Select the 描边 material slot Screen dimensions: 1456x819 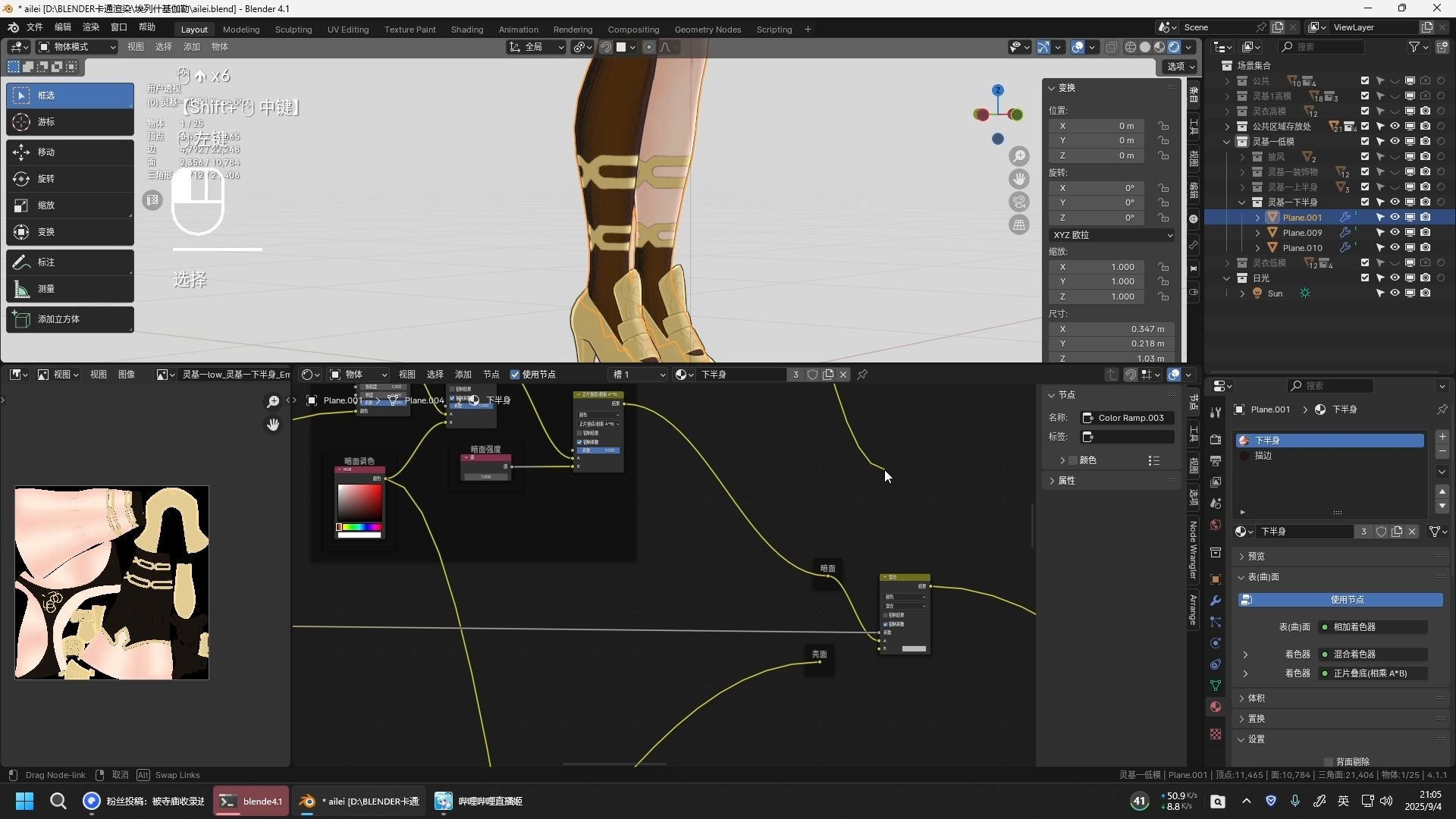[x=1330, y=456]
